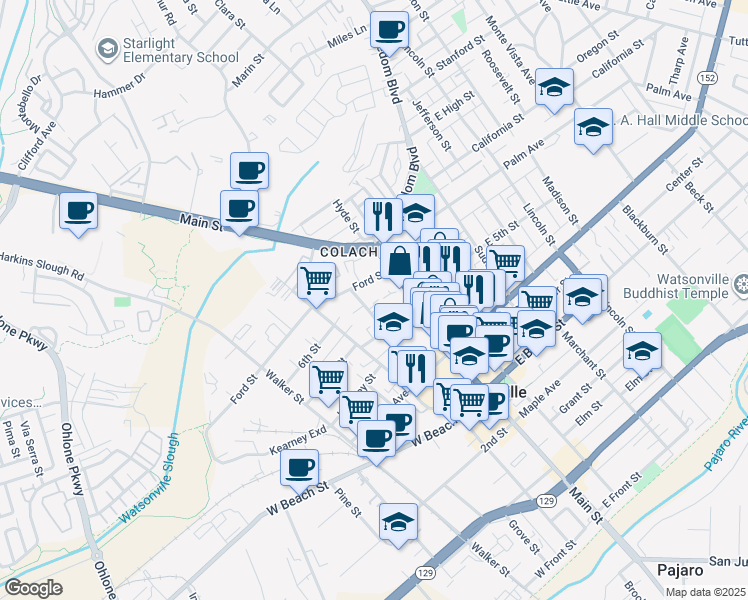Open the school marker on California St
The width and height of the screenshot is (748, 600).
(x=553, y=88)
